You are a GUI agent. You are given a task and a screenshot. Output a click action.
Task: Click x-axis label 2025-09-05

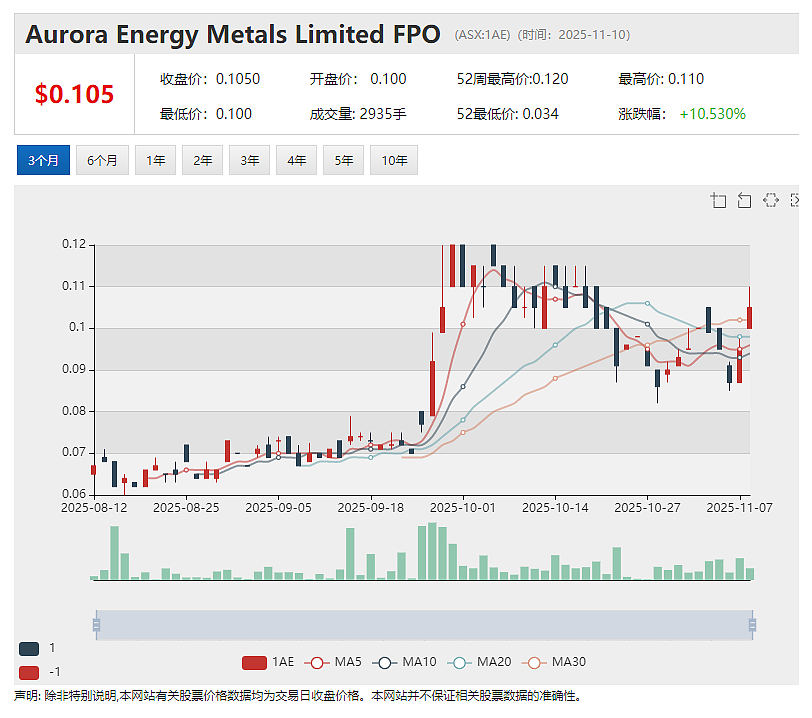(x=279, y=508)
